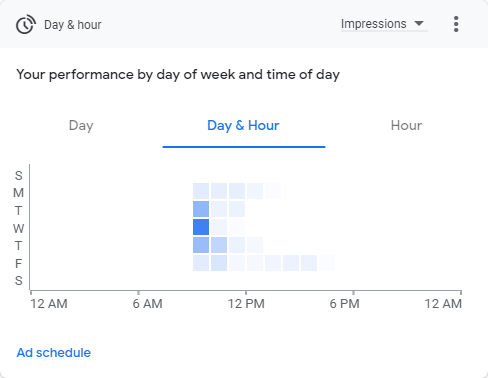Switch to the Day tab
This screenshot has height=378, width=488.
coord(81,126)
